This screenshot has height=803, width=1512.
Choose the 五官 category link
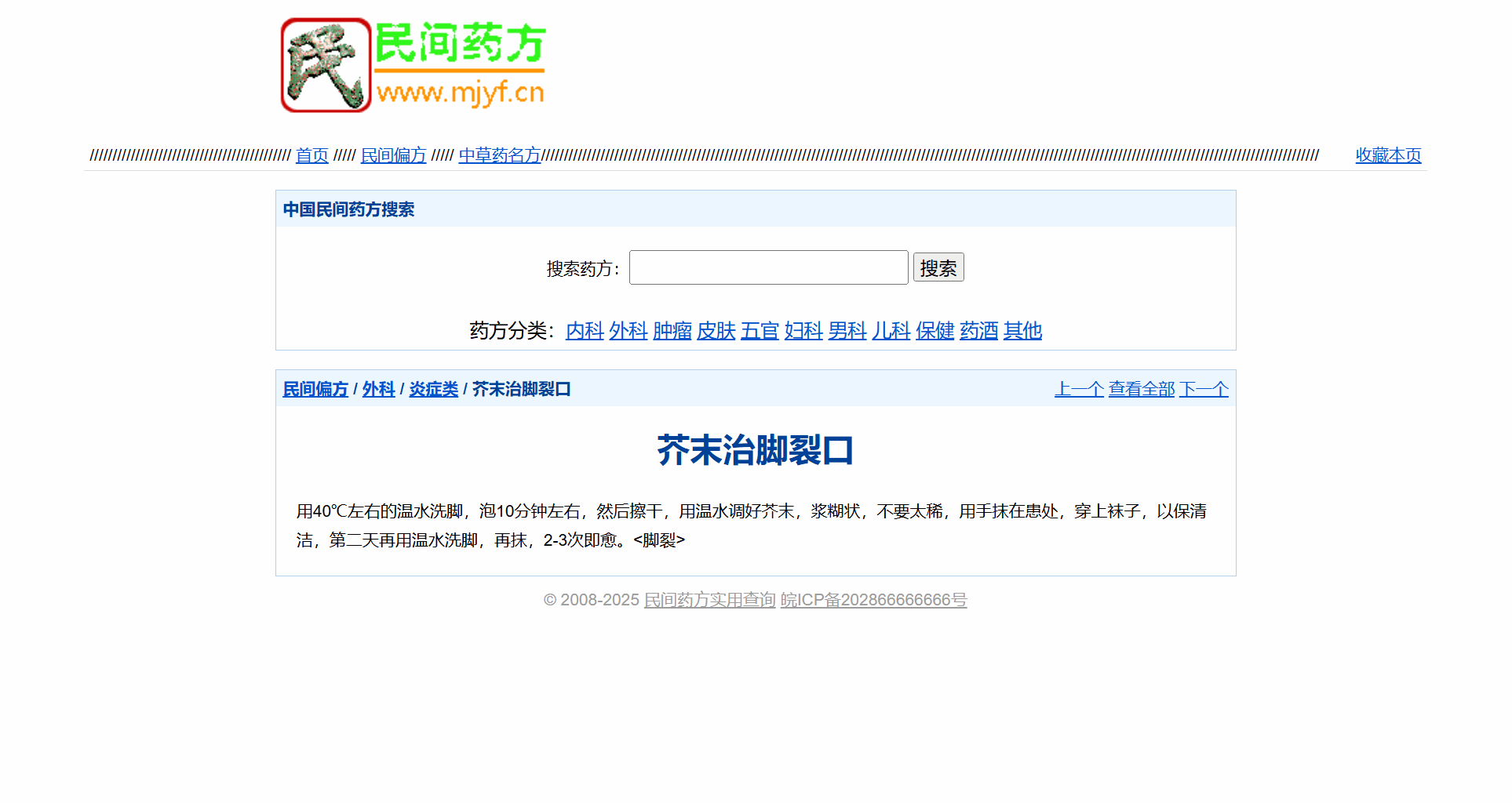pyautogui.click(x=760, y=331)
